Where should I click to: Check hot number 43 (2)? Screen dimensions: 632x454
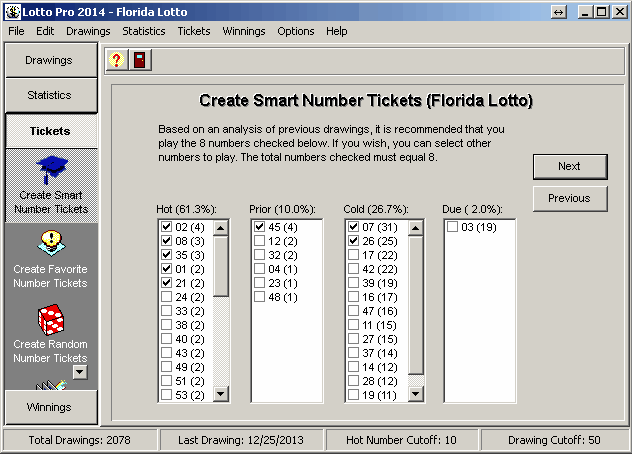point(166,353)
